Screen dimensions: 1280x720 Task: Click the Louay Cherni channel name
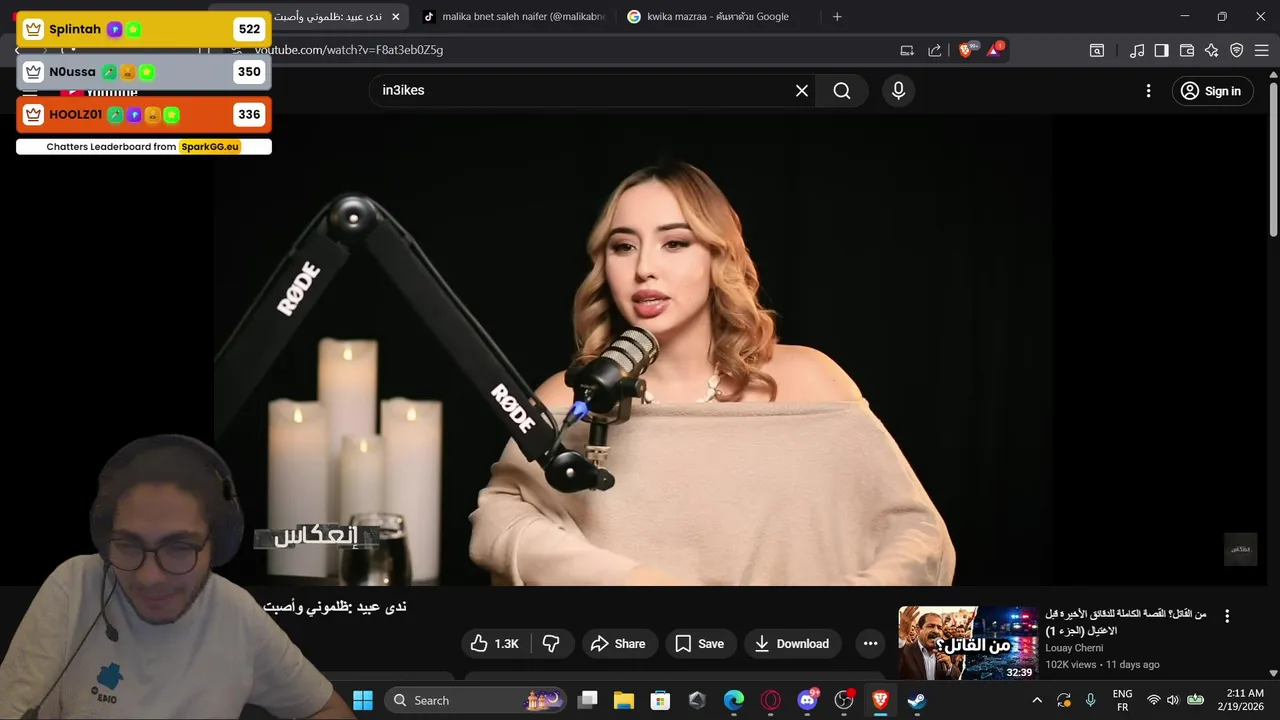[x=1075, y=648]
